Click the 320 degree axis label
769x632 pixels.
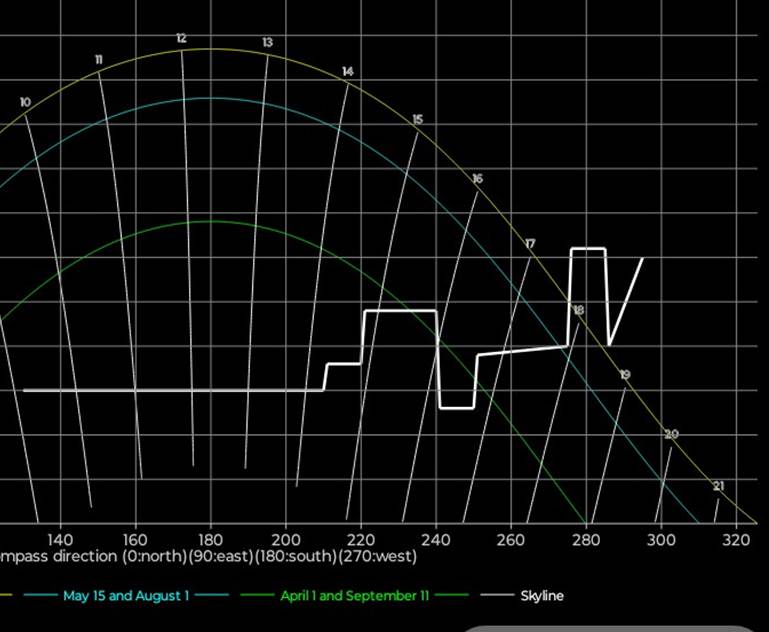736,540
